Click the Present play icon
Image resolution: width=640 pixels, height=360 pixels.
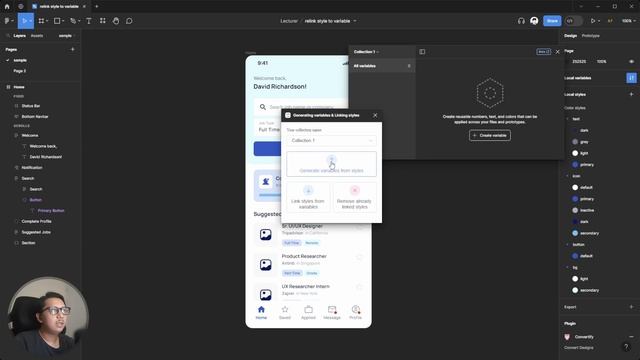click(x=593, y=21)
